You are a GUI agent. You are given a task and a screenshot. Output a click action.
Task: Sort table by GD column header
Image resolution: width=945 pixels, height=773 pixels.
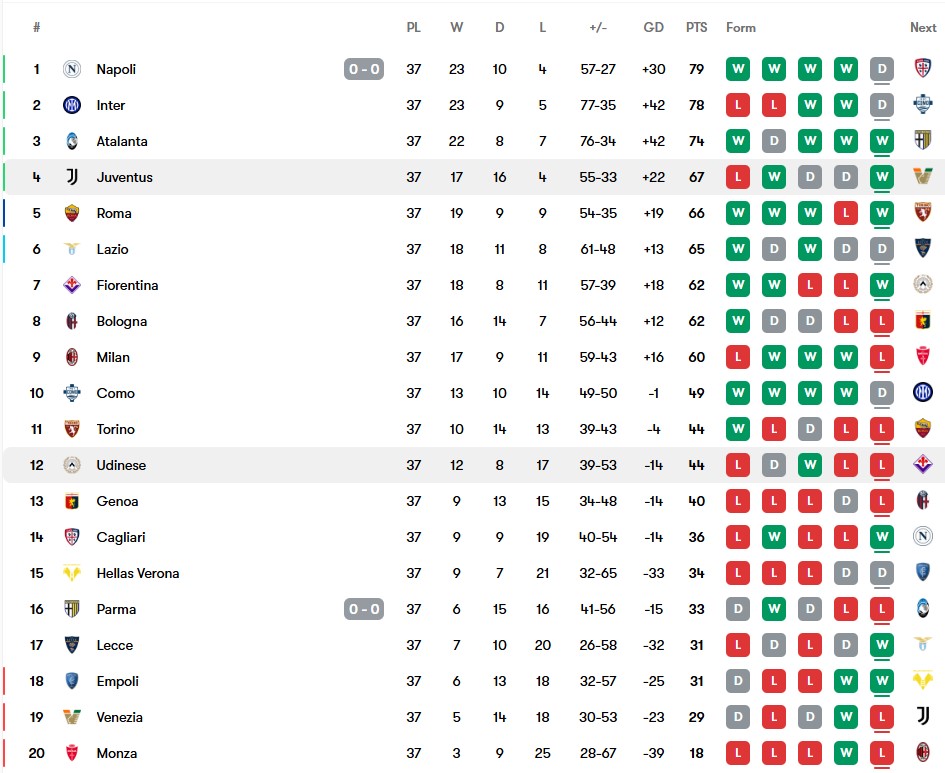click(653, 28)
